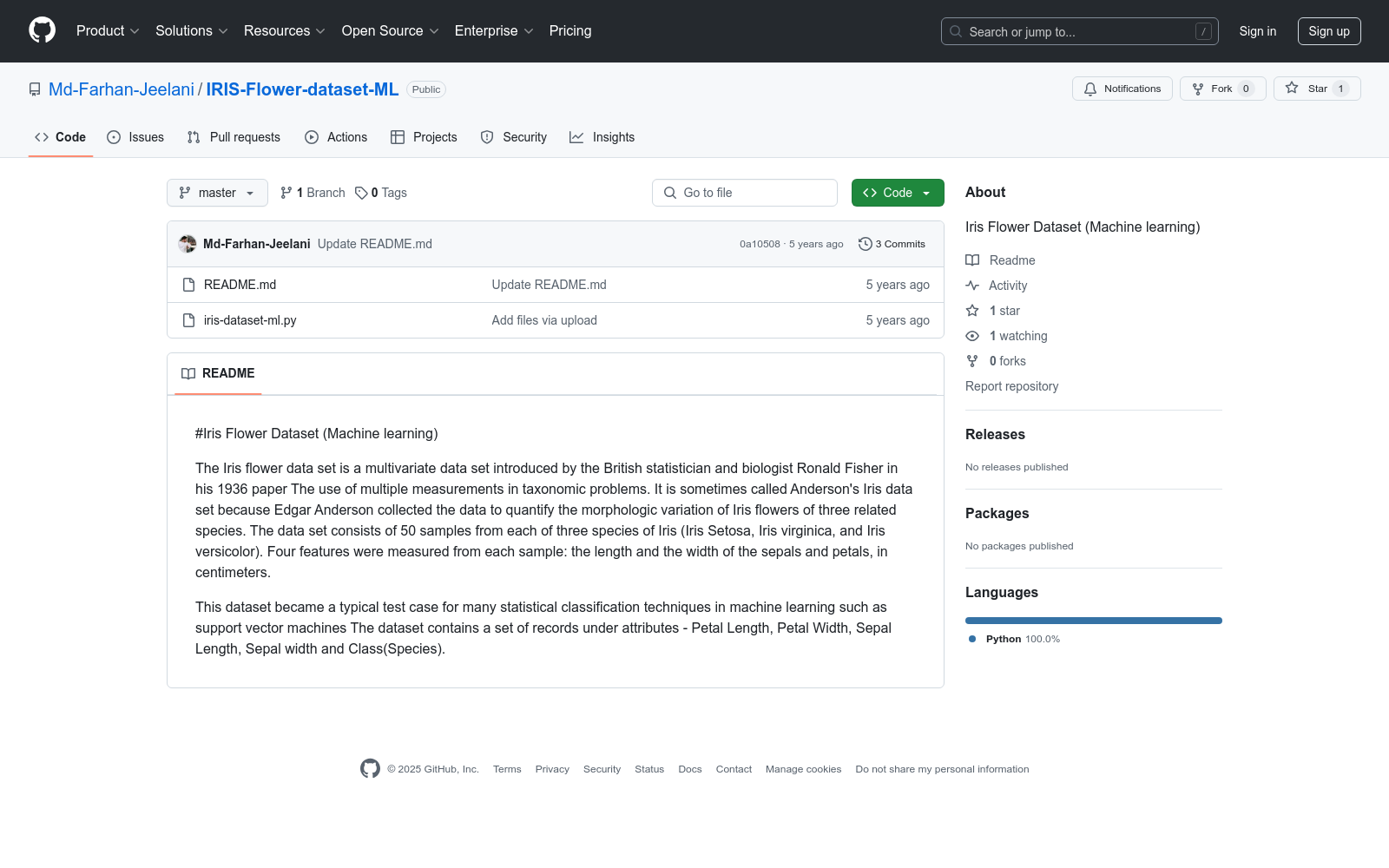
Task: Click the fork icon in Fork button
Action: click(1198, 89)
